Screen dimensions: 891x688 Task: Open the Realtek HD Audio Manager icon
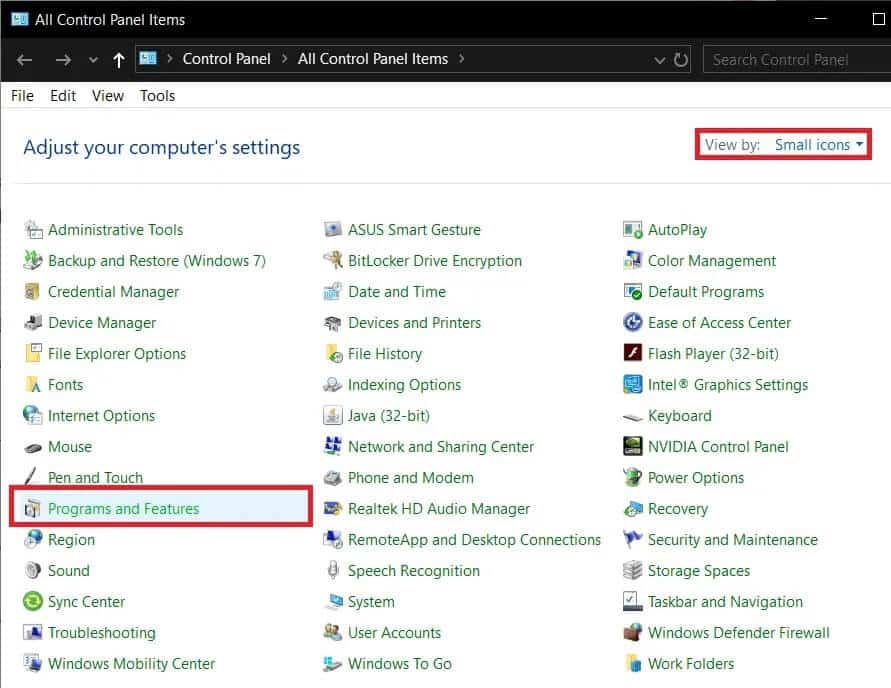[x=332, y=508]
